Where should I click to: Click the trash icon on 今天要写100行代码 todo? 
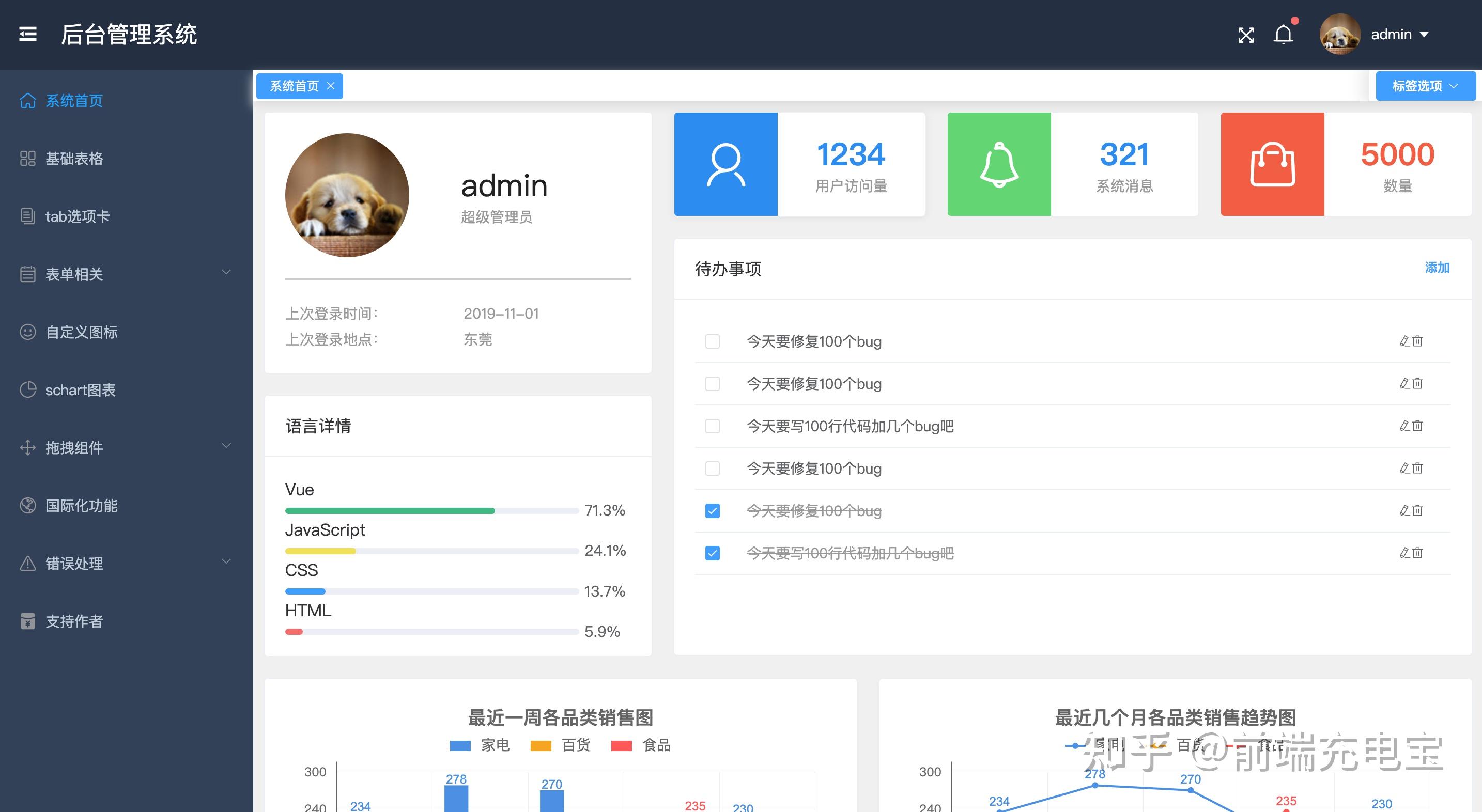(1416, 426)
